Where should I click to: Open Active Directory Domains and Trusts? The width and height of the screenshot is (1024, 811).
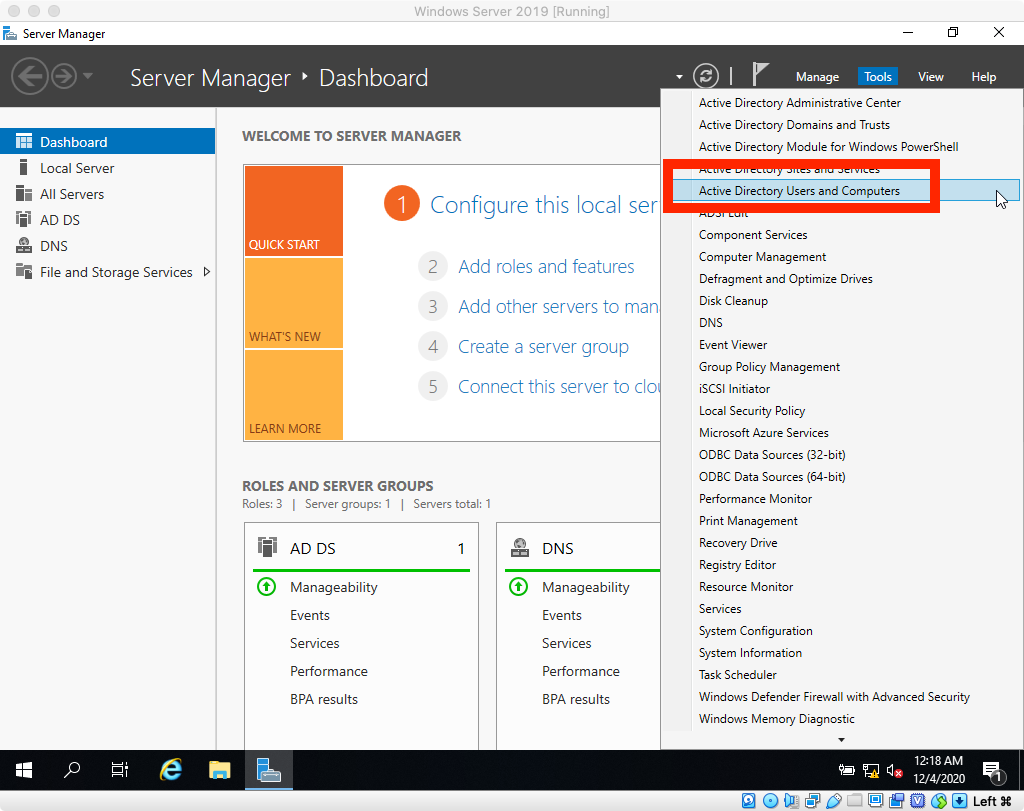coord(794,125)
